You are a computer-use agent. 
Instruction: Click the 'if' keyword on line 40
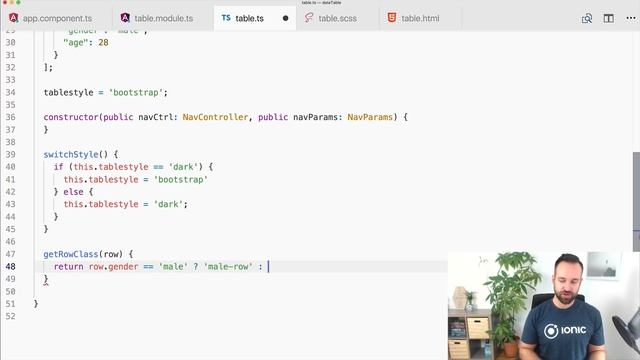(58, 167)
